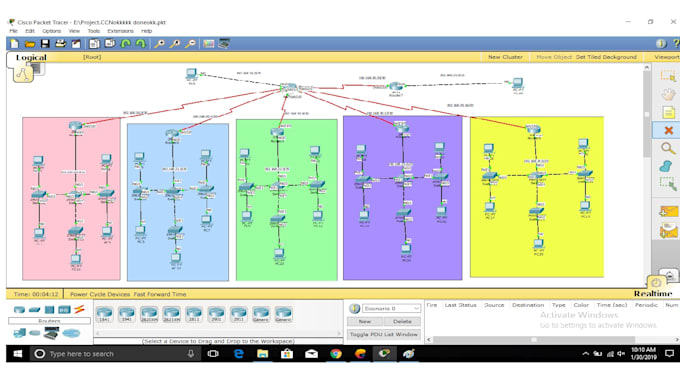This screenshot has height=382, width=680.
Task: Open the Options menu
Action: click(x=51, y=31)
